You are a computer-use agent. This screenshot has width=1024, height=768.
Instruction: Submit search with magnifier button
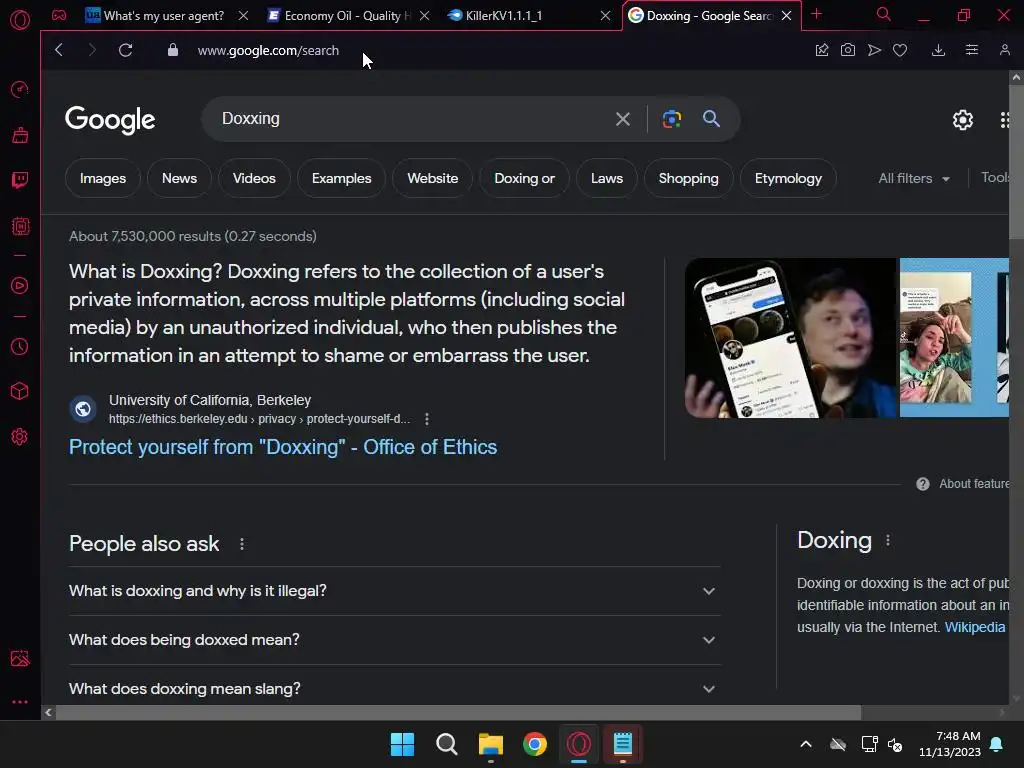pyautogui.click(x=711, y=119)
